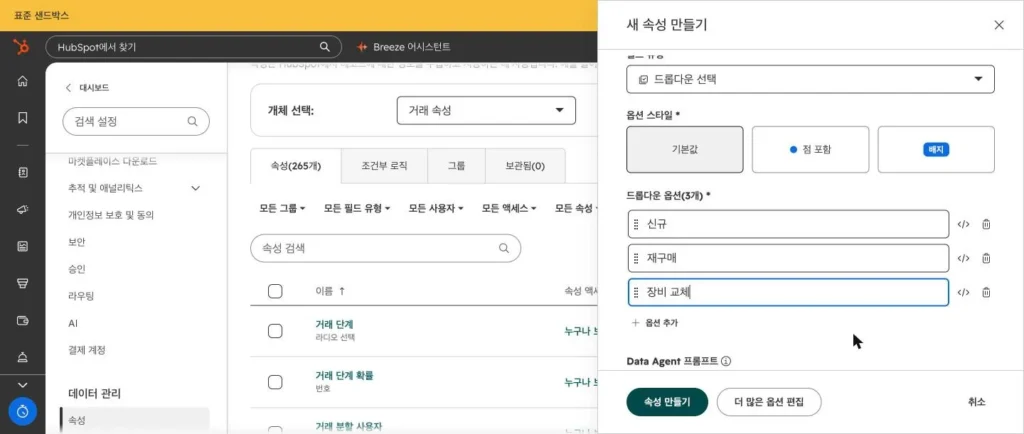Grab the drag handle of 신규 option
The image size is (1024, 434).
click(x=636, y=225)
